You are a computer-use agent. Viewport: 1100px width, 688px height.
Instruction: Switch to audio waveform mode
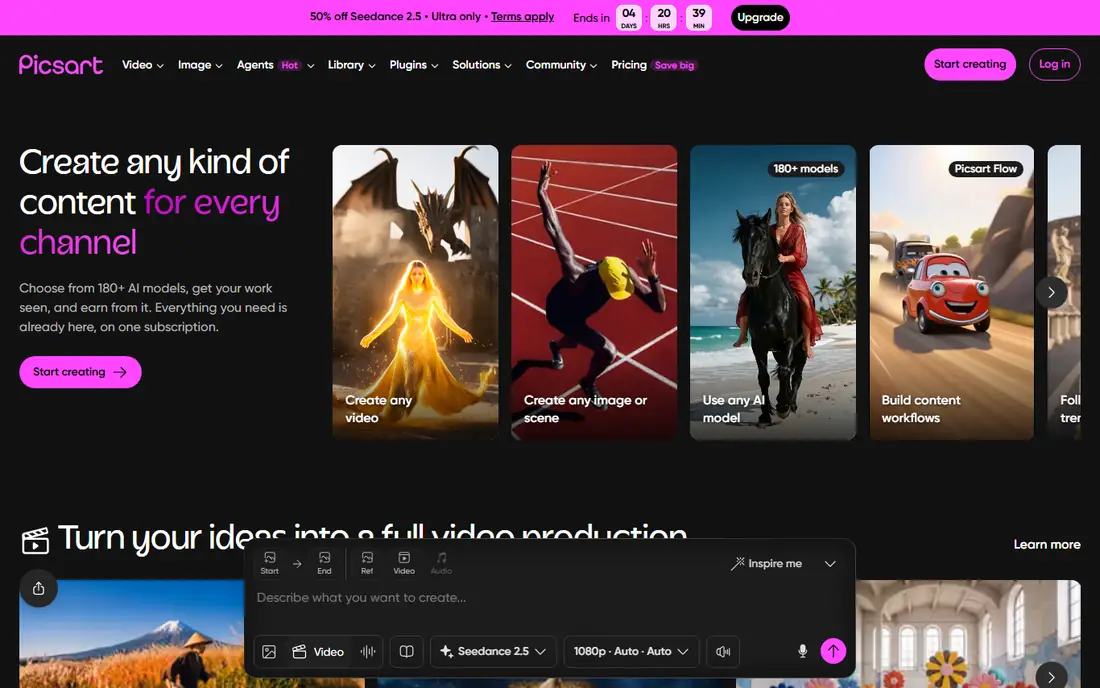click(368, 652)
